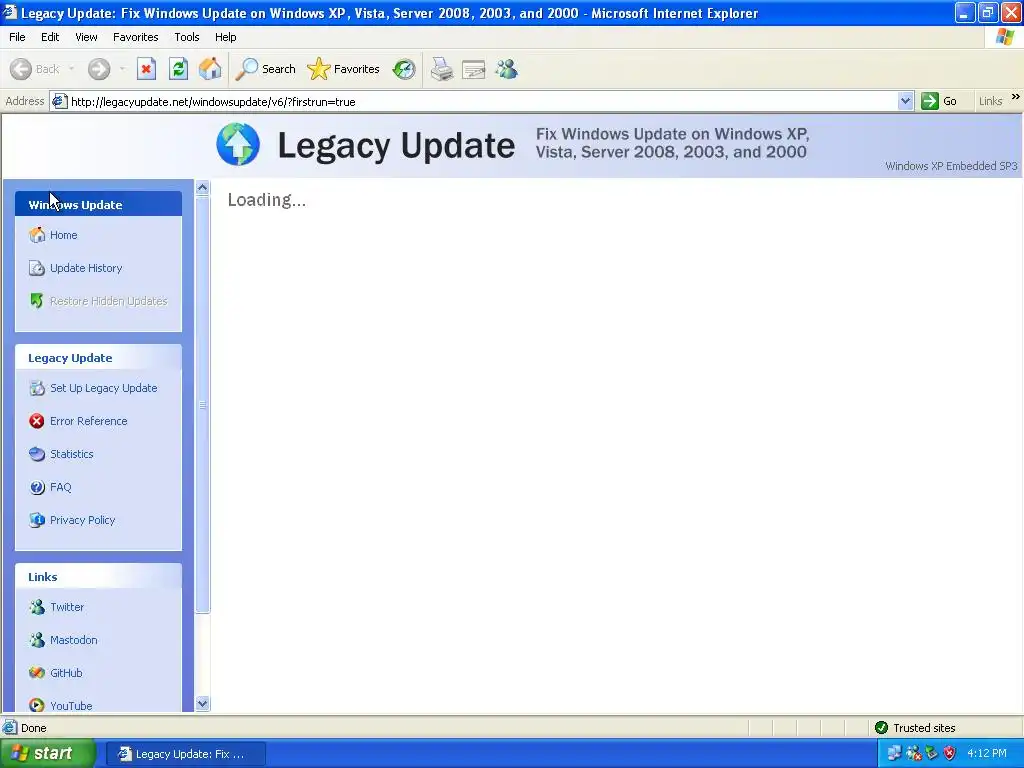Image resolution: width=1024 pixels, height=768 pixels.
Task: Click Restore Hidden Updates in the sidebar
Action: (108, 301)
